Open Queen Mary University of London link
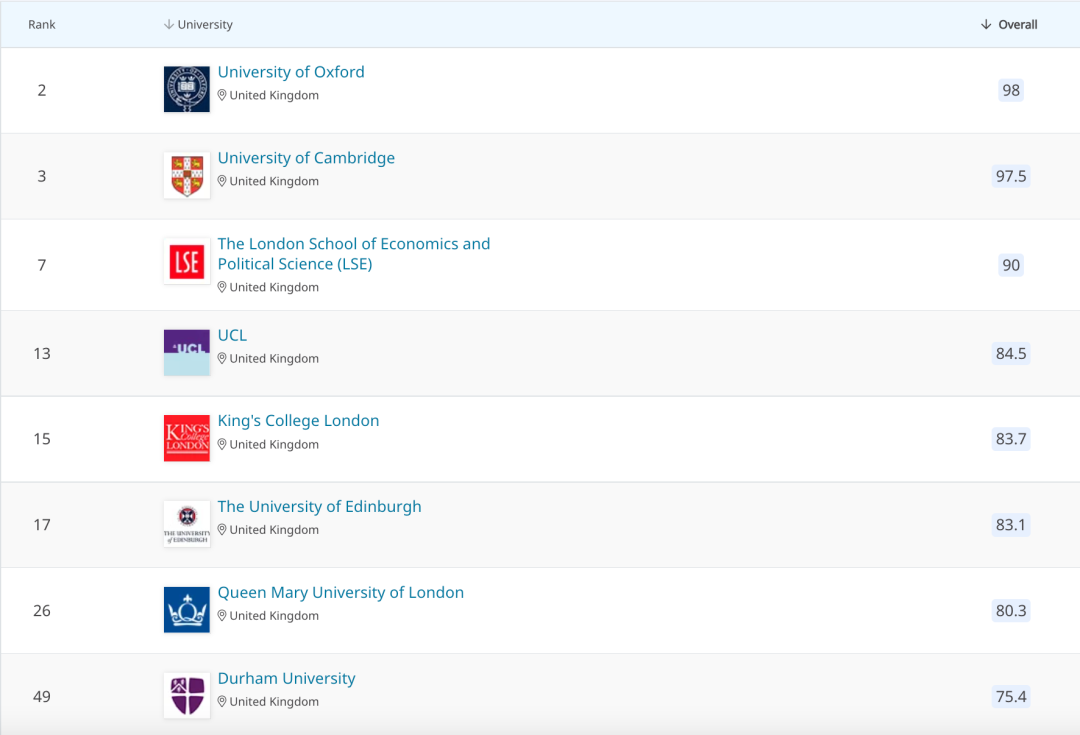Viewport: 1080px width, 735px height. click(x=340, y=593)
